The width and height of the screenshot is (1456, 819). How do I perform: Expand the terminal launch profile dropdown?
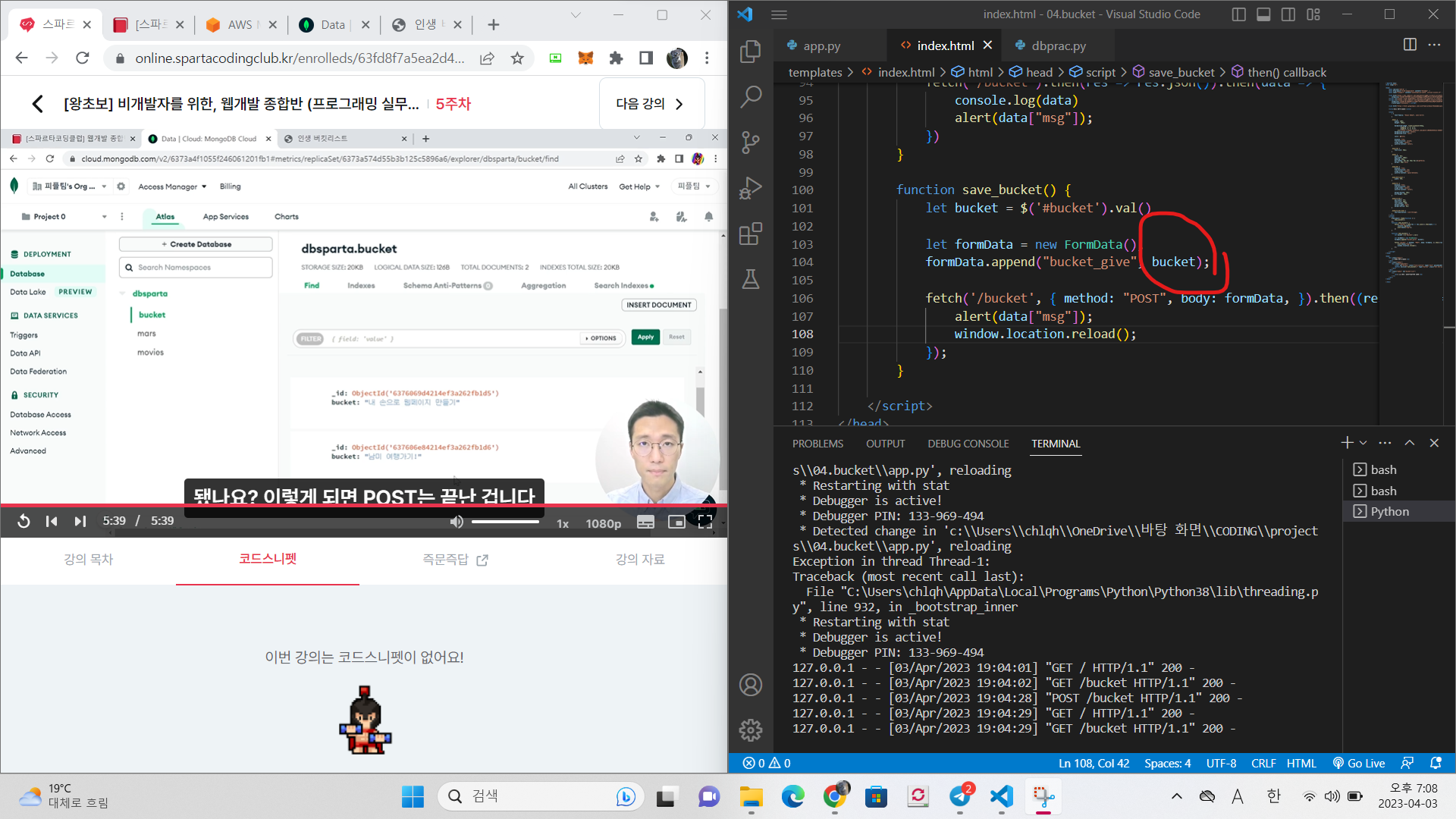tap(1363, 443)
